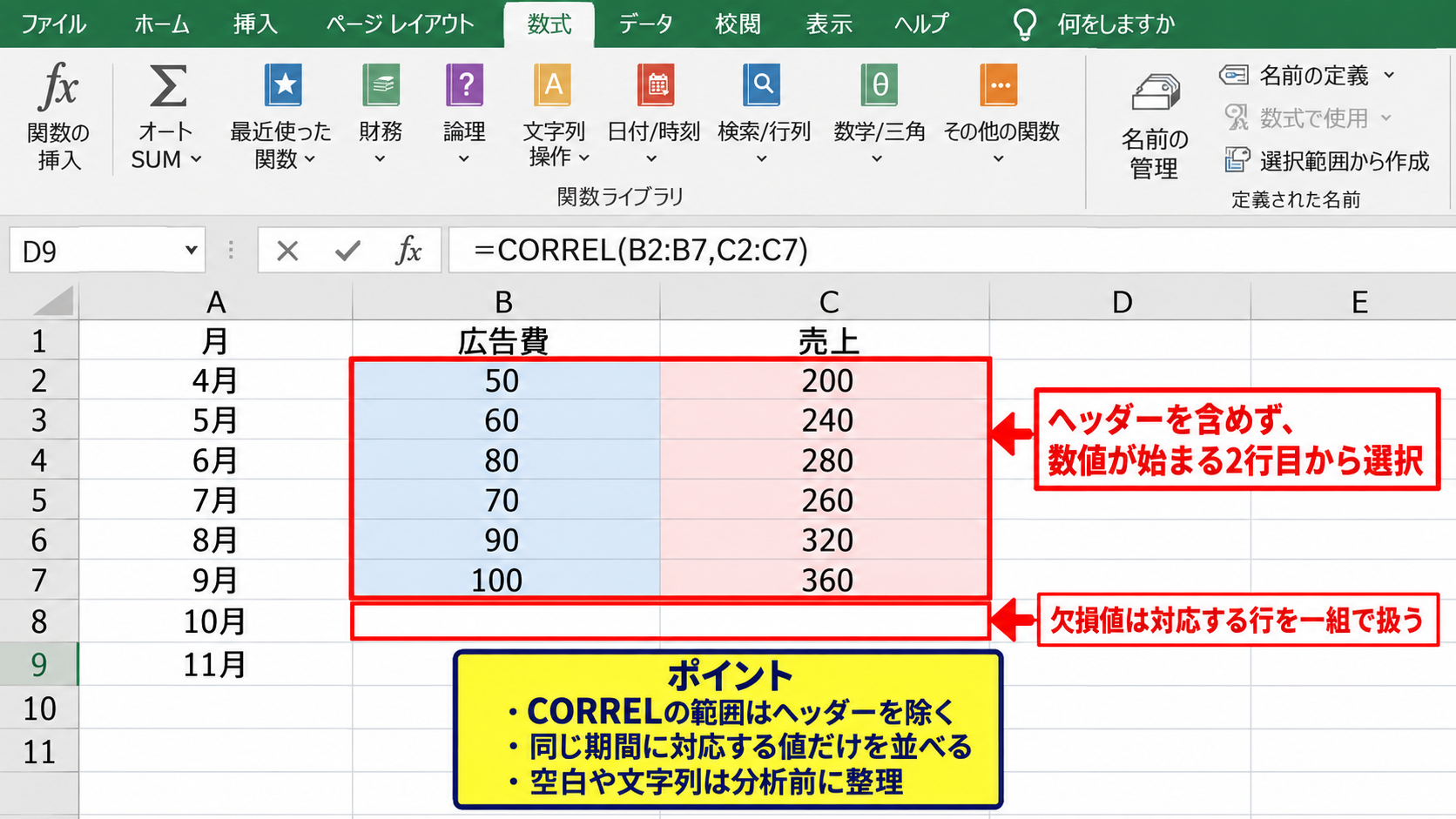Open the 日付/時刻 functions icon
Image resolution: width=1456 pixels, height=819 pixels.
coord(655,85)
